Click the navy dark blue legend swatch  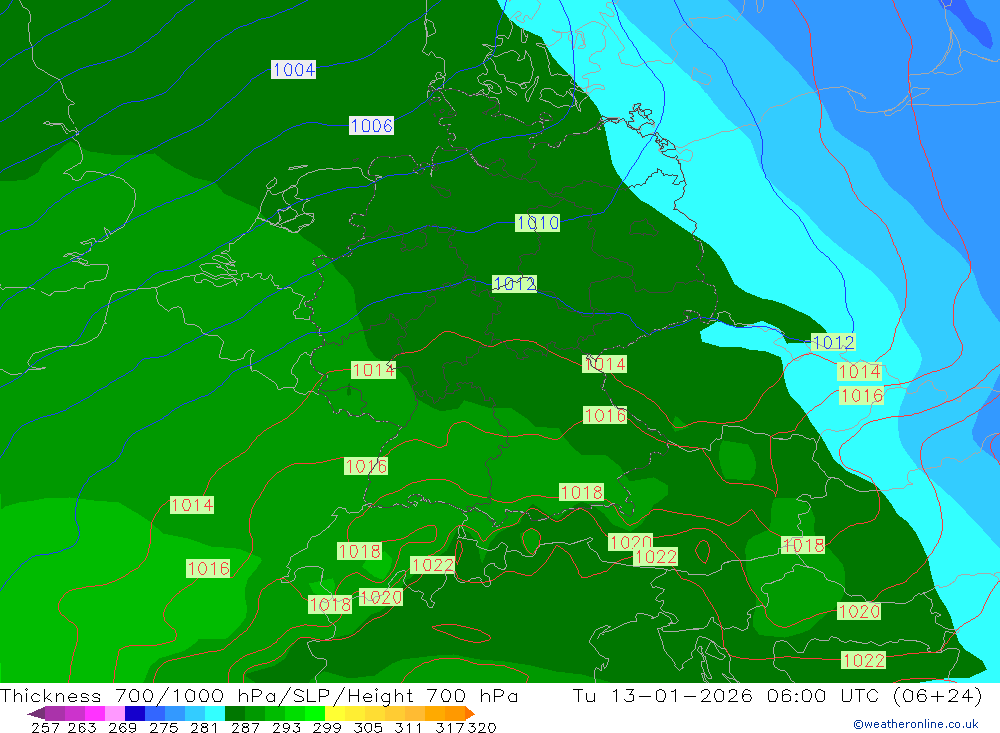click(135, 713)
